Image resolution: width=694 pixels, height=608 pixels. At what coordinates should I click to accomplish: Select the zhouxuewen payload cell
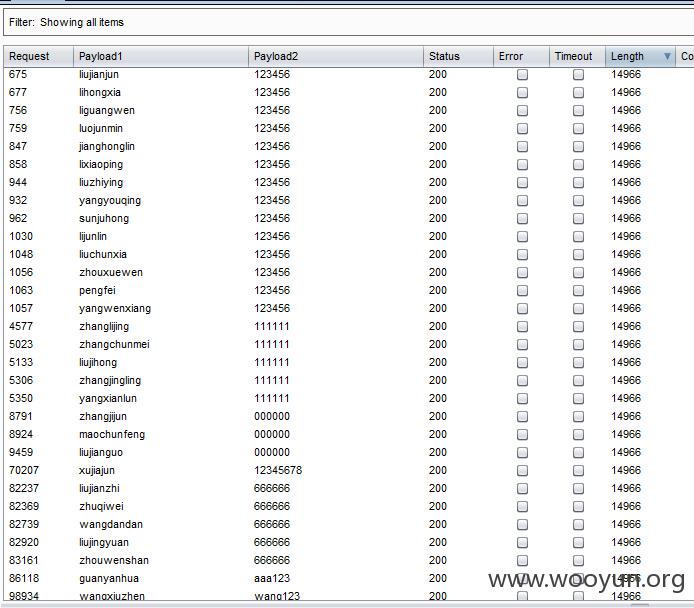111,272
